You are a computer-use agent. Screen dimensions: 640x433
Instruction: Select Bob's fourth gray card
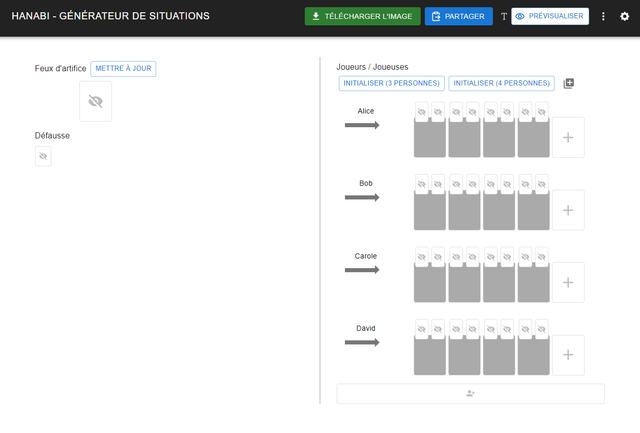pos(533,211)
